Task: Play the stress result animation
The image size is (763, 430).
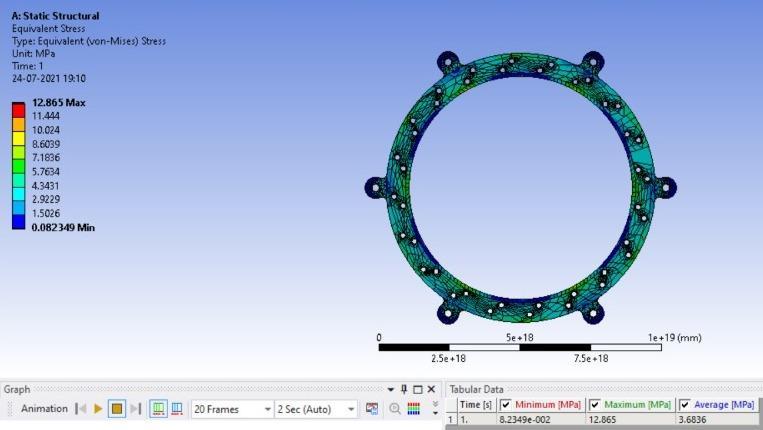Action: [x=98, y=409]
